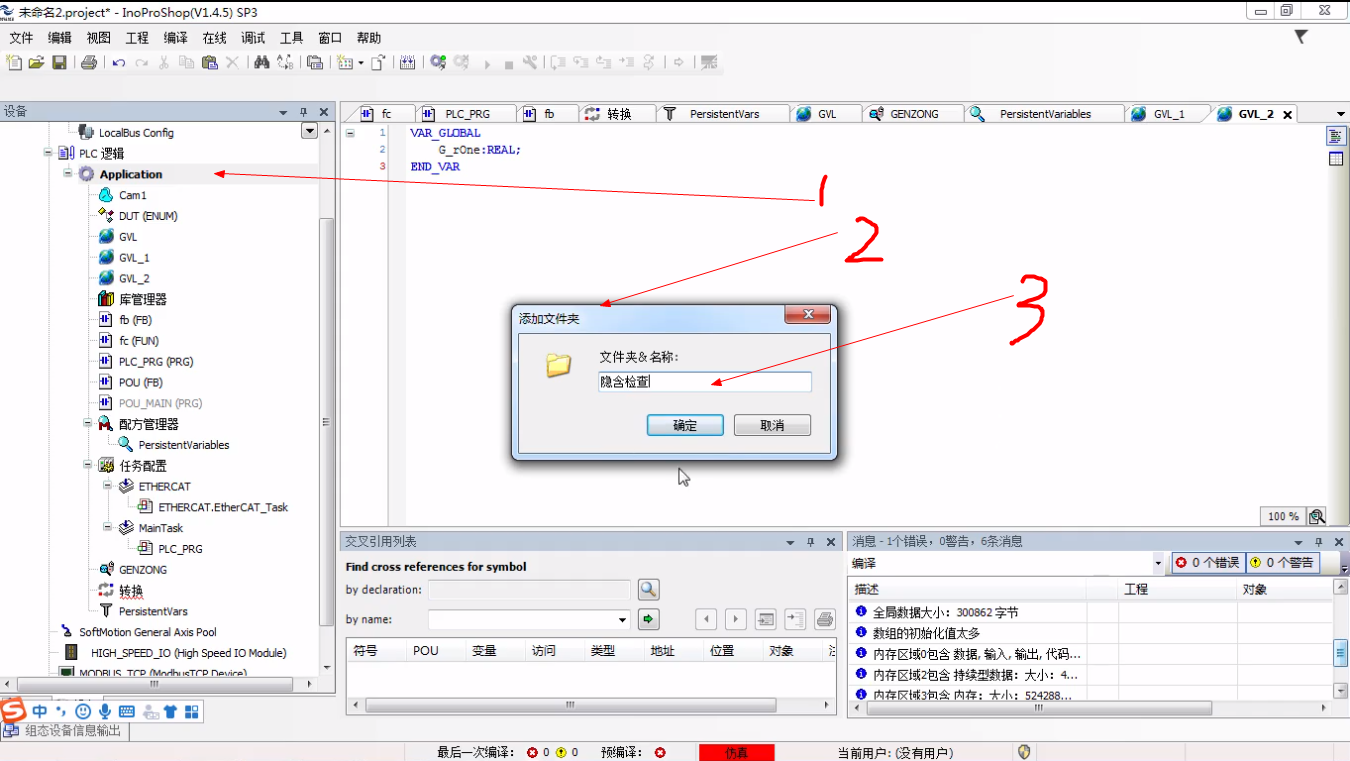This screenshot has width=1350, height=761.
Task: Click the wrench tool icon in toolbar
Action: tap(530, 62)
